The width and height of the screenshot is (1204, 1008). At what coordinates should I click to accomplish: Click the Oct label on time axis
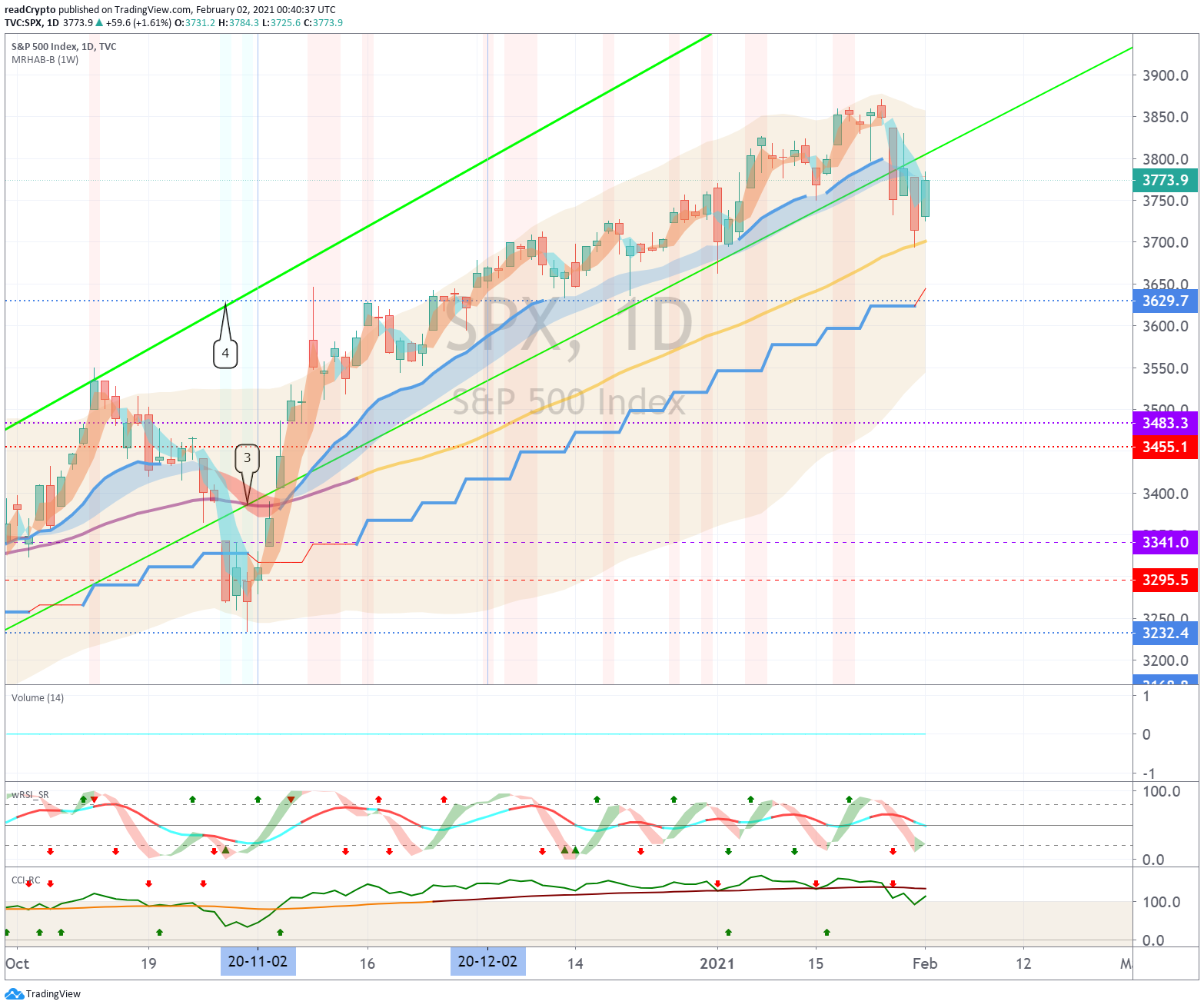pos(17,963)
